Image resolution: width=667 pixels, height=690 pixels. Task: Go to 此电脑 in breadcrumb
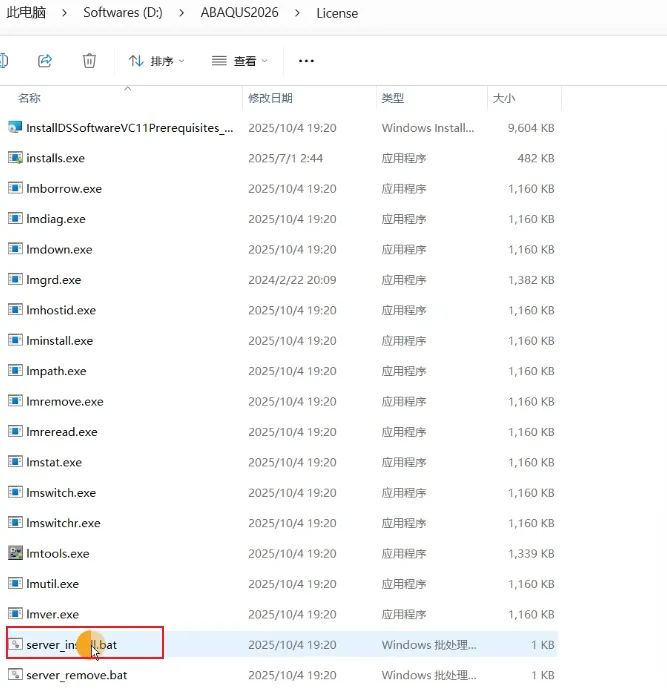(x=26, y=12)
